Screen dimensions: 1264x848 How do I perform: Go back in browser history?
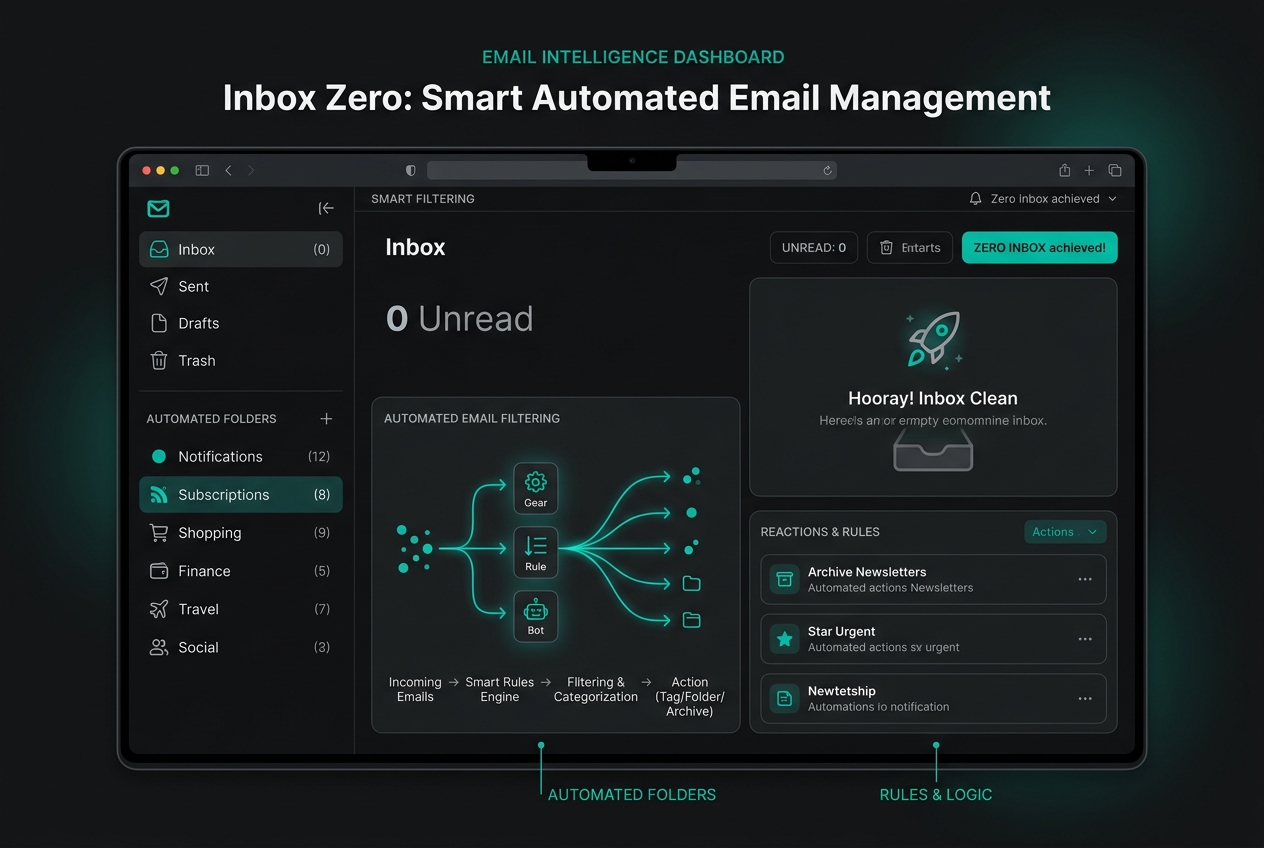[x=228, y=170]
